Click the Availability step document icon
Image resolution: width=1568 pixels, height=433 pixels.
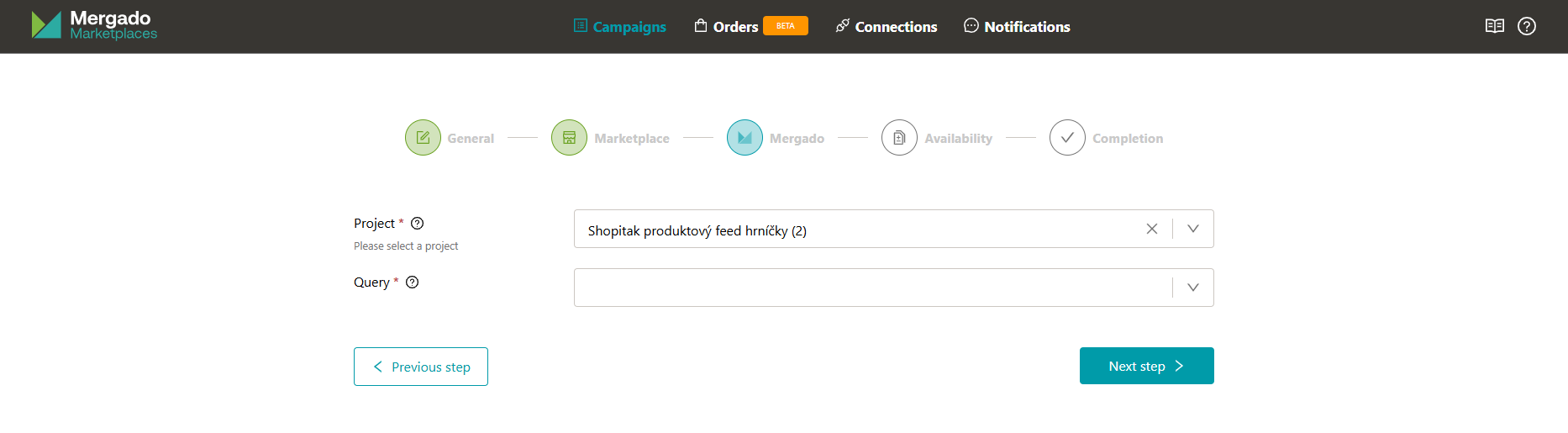(x=899, y=138)
